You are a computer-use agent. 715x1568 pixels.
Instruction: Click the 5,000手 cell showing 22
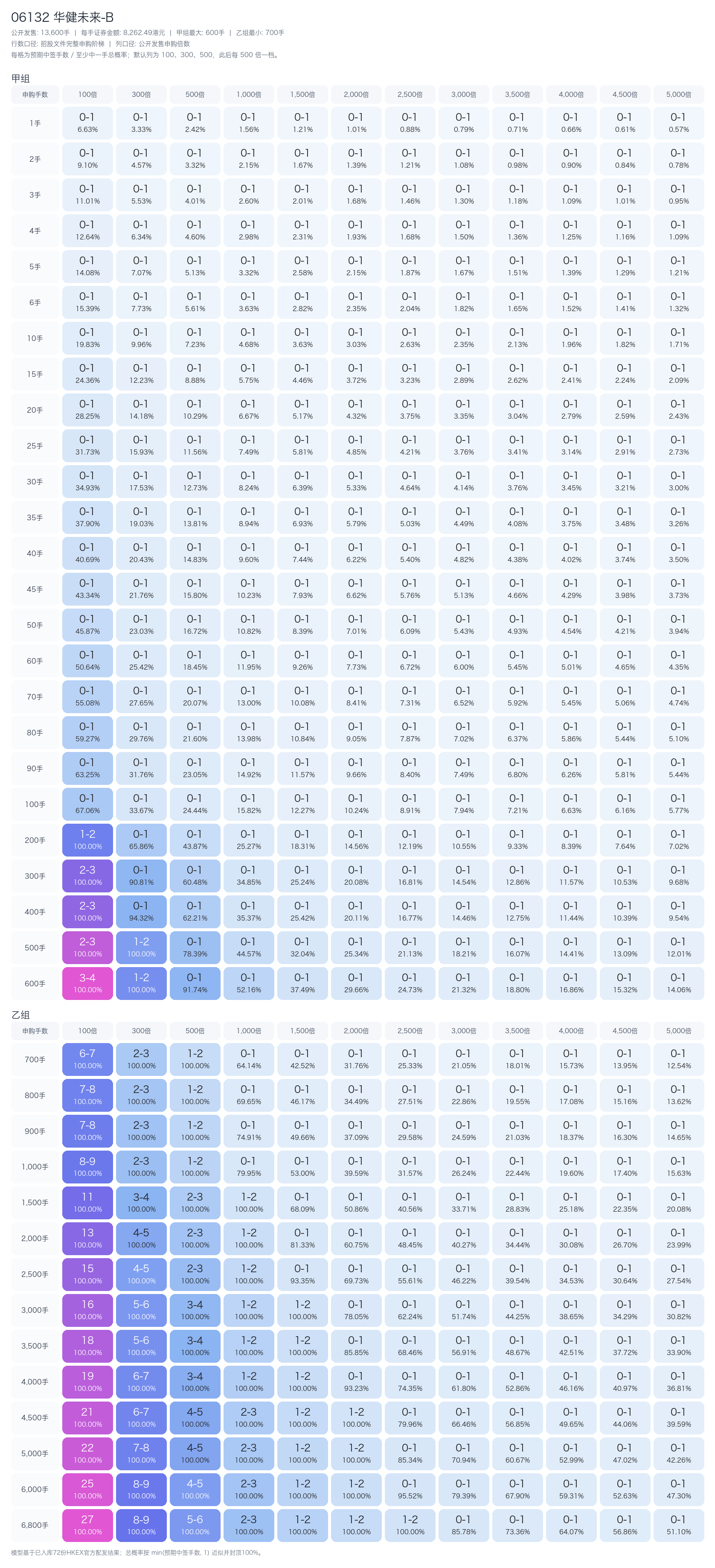(87, 1453)
